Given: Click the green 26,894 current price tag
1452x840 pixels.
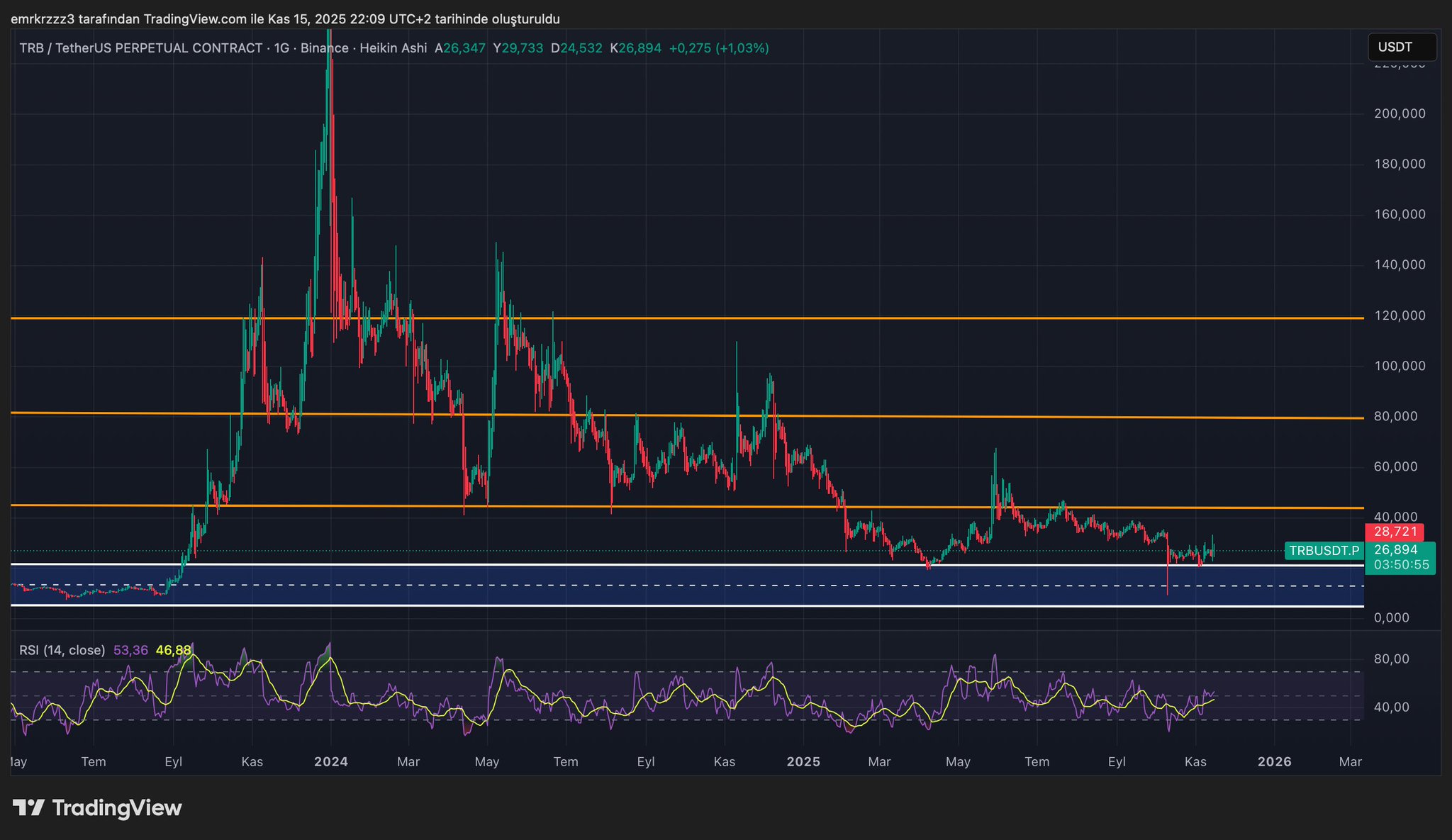Looking at the screenshot, I should [x=1395, y=550].
